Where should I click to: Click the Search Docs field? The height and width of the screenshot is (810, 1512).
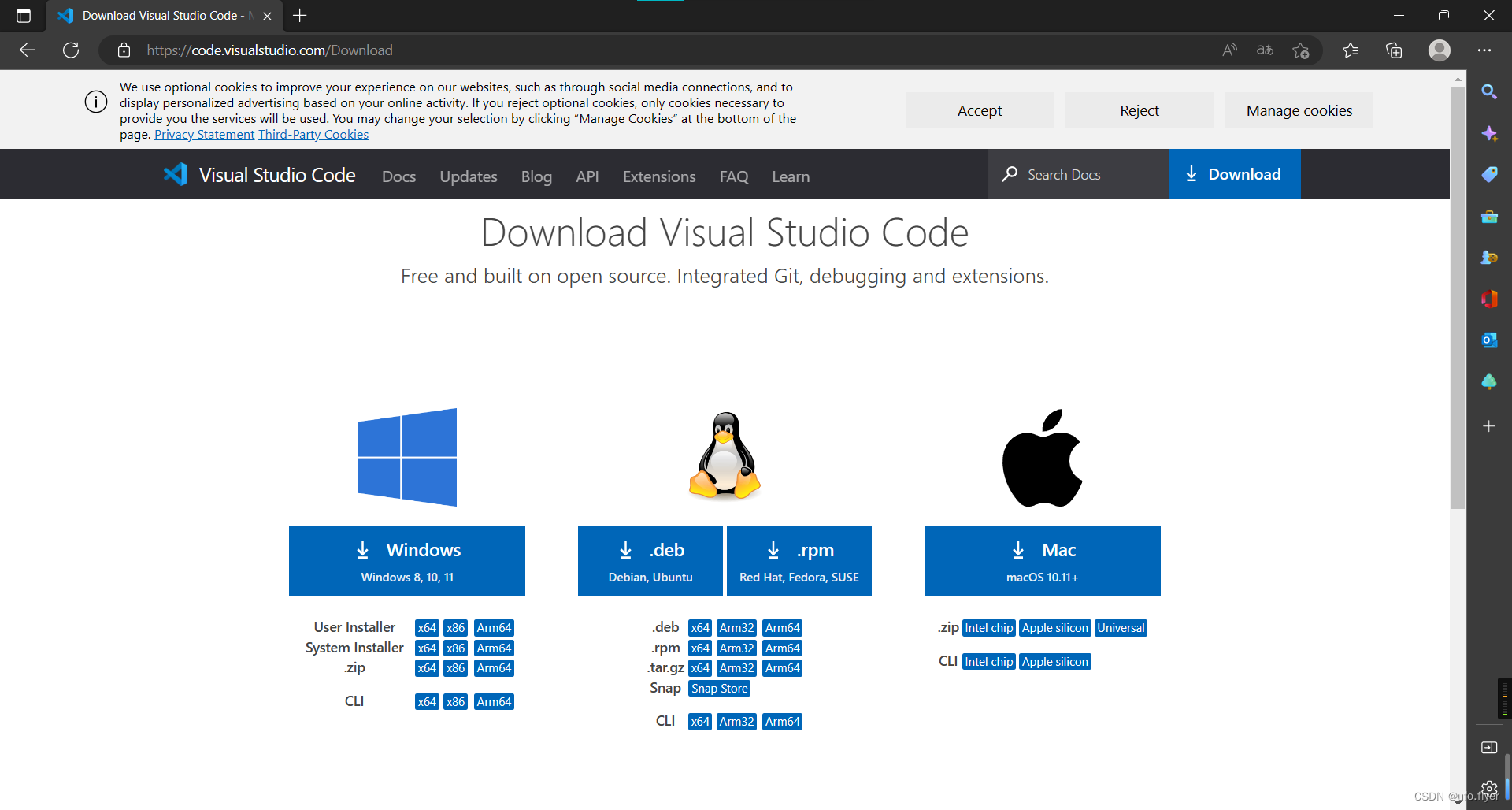[1078, 174]
